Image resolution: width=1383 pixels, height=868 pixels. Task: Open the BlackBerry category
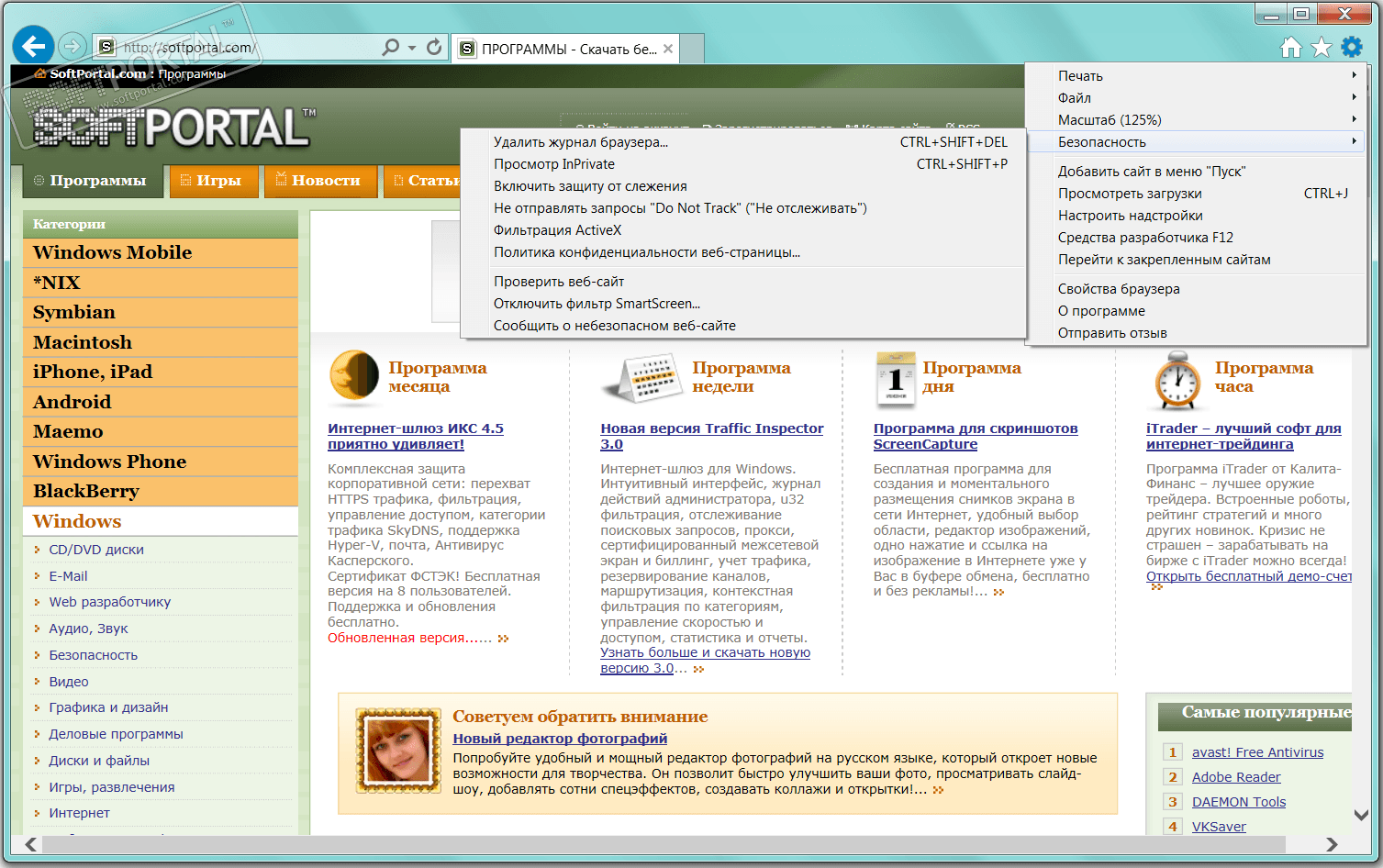point(161,491)
